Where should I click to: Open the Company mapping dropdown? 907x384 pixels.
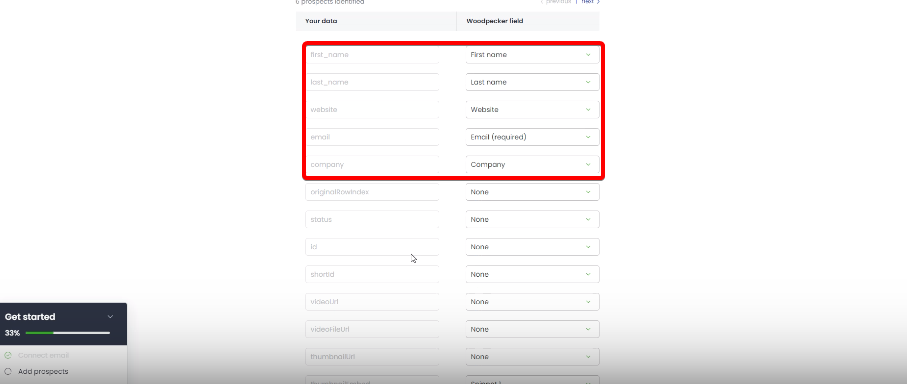click(532, 164)
